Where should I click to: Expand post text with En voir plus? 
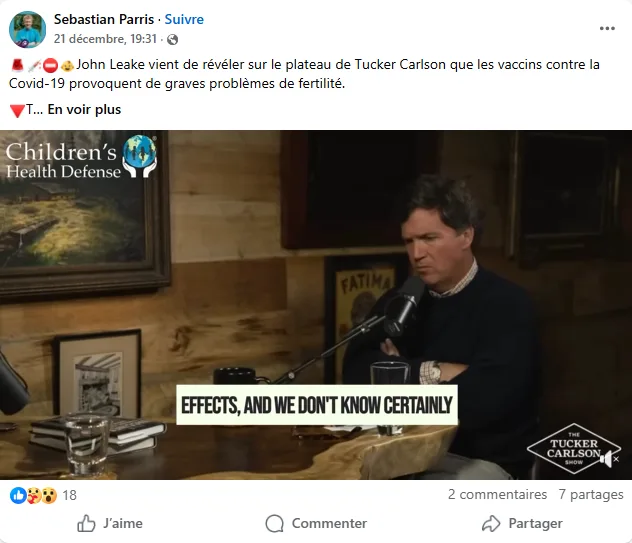pyautogui.click(x=84, y=109)
